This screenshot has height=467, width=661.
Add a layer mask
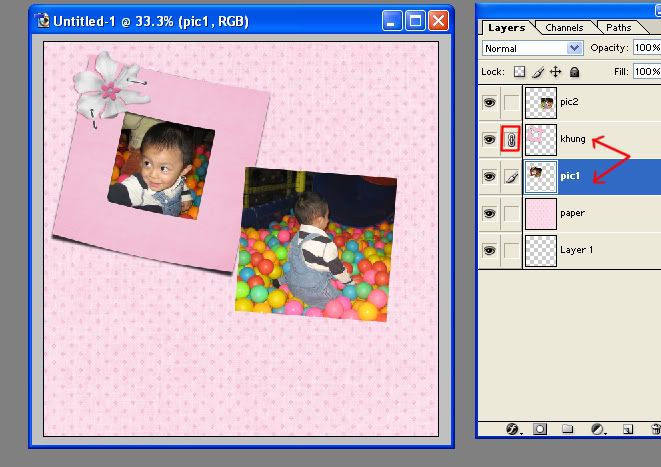[x=540, y=429]
